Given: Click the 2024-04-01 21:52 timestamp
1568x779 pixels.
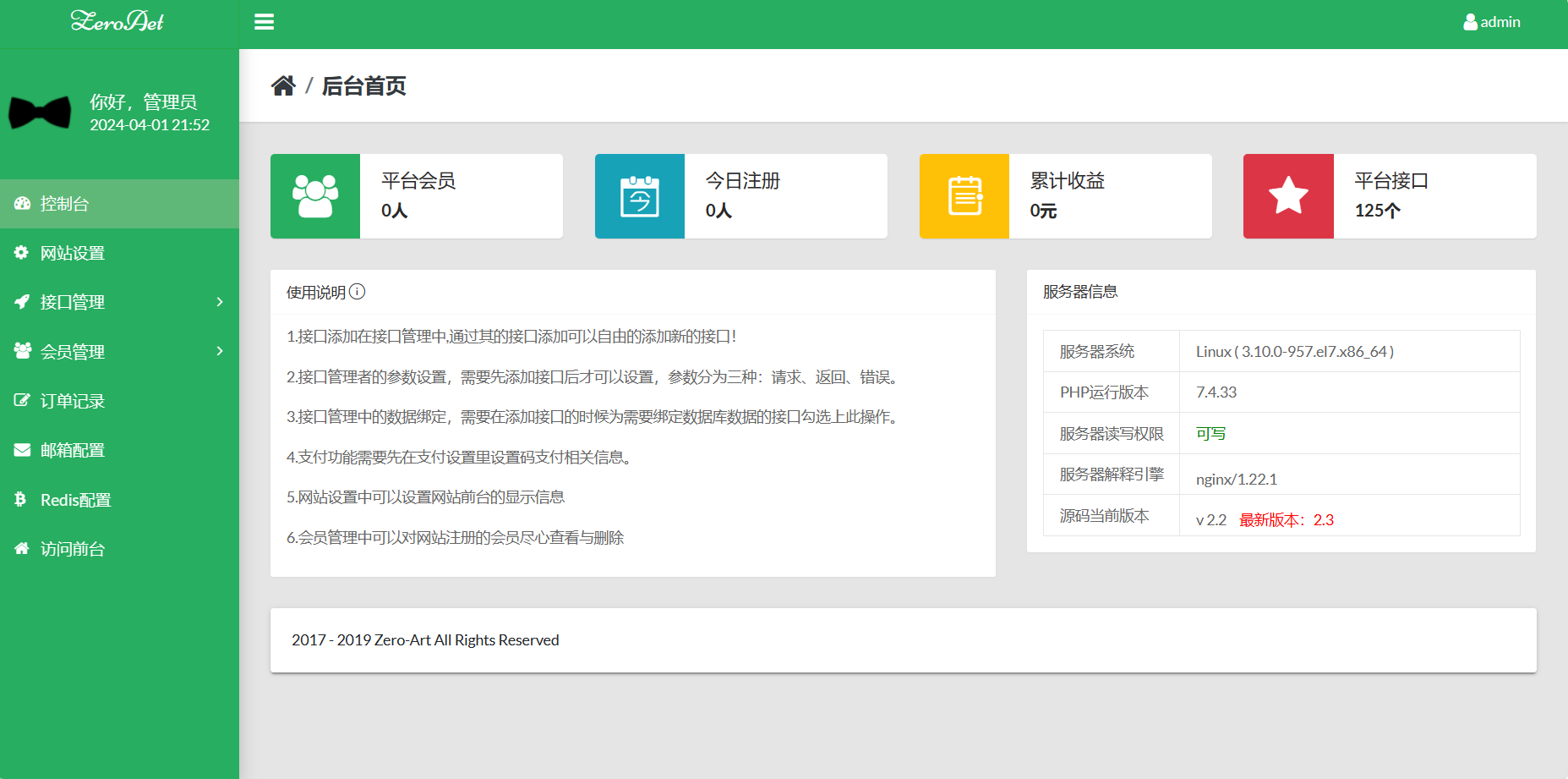Looking at the screenshot, I should tap(150, 125).
